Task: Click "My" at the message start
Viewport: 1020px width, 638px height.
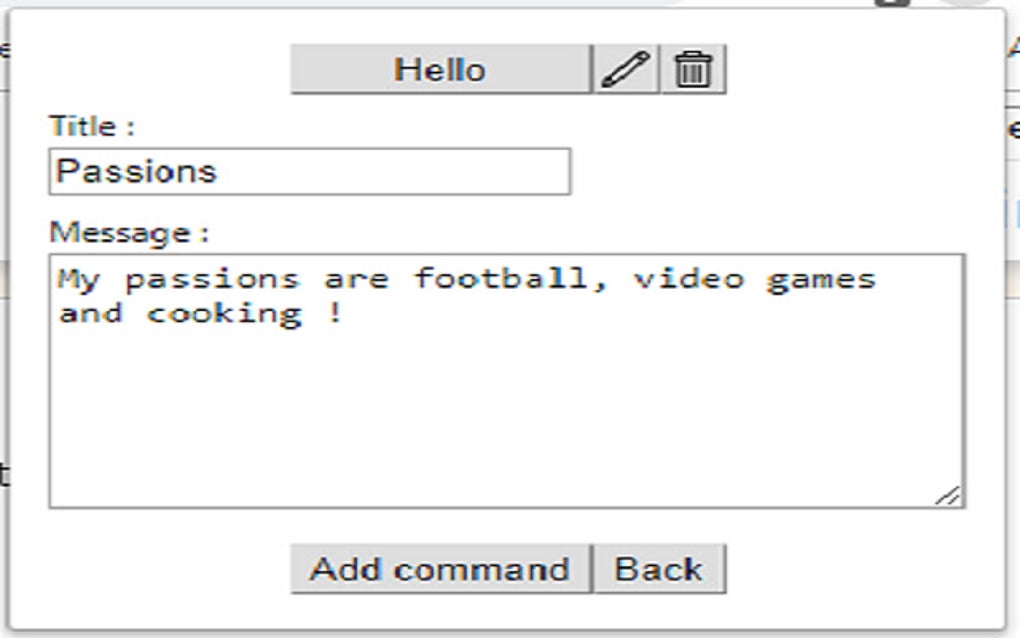Action: 78,278
